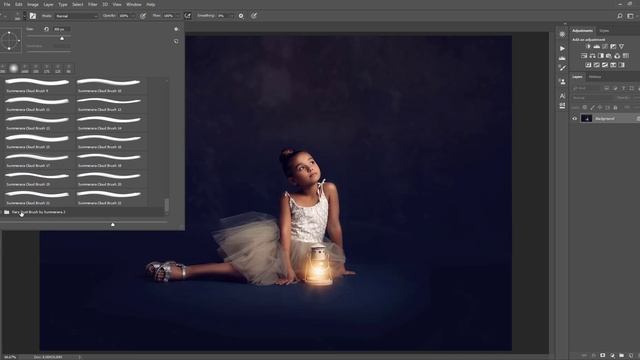The height and width of the screenshot is (360, 640).
Task: Select Summerana Cloud Brush 12
Action: [x=109, y=104]
